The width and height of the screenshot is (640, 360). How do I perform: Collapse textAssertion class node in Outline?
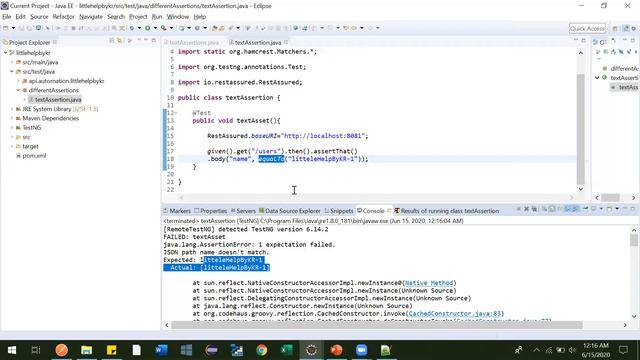pyautogui.click(x=597, y=78)
